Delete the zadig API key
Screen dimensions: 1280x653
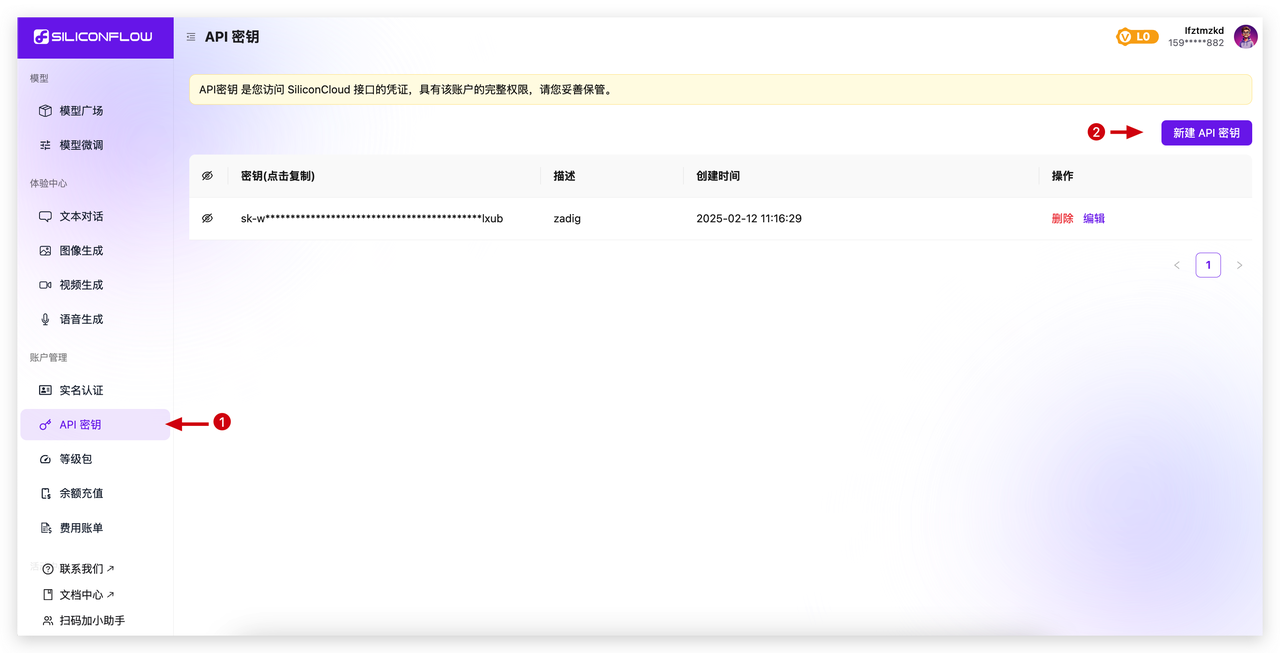[x=1062, y=218]
